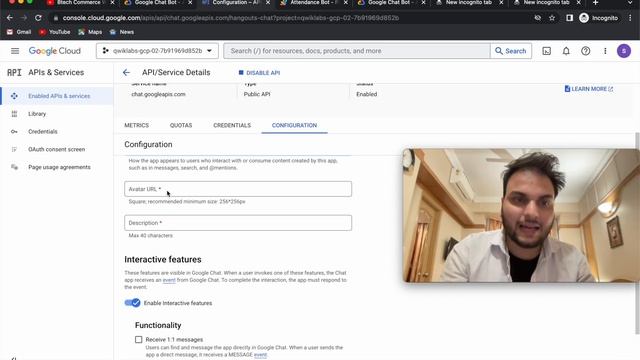Open a new browser tab with plus

[596, 2]
